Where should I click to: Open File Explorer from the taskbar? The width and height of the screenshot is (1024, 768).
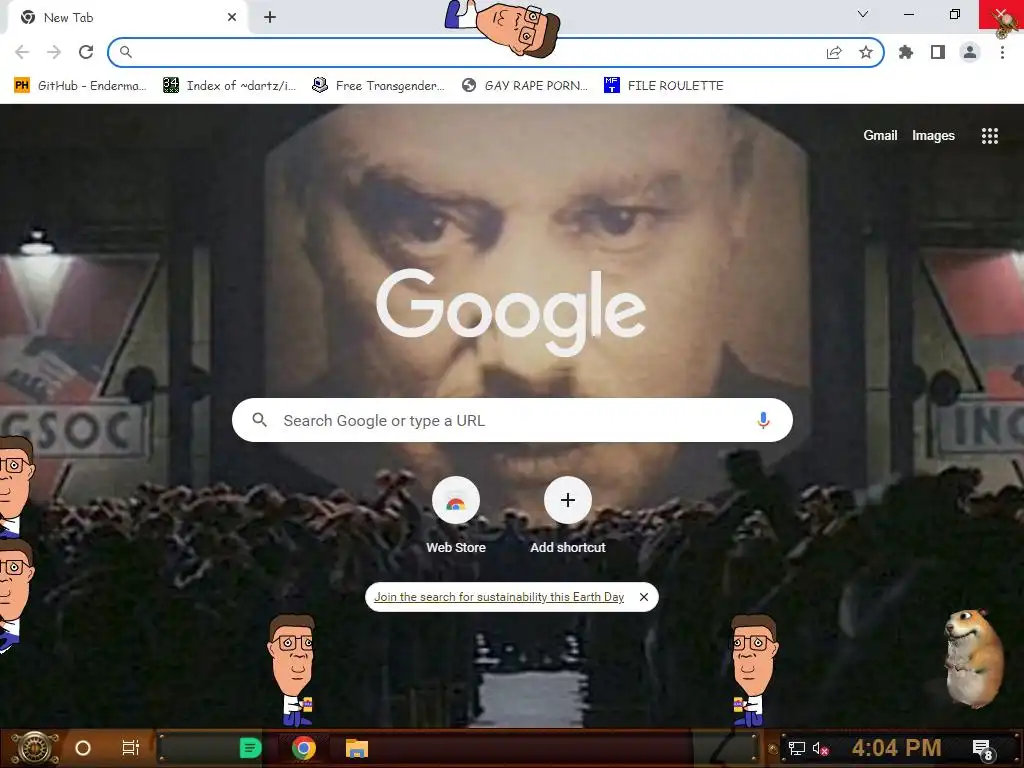pyautogui.click(x=357, y=748)
